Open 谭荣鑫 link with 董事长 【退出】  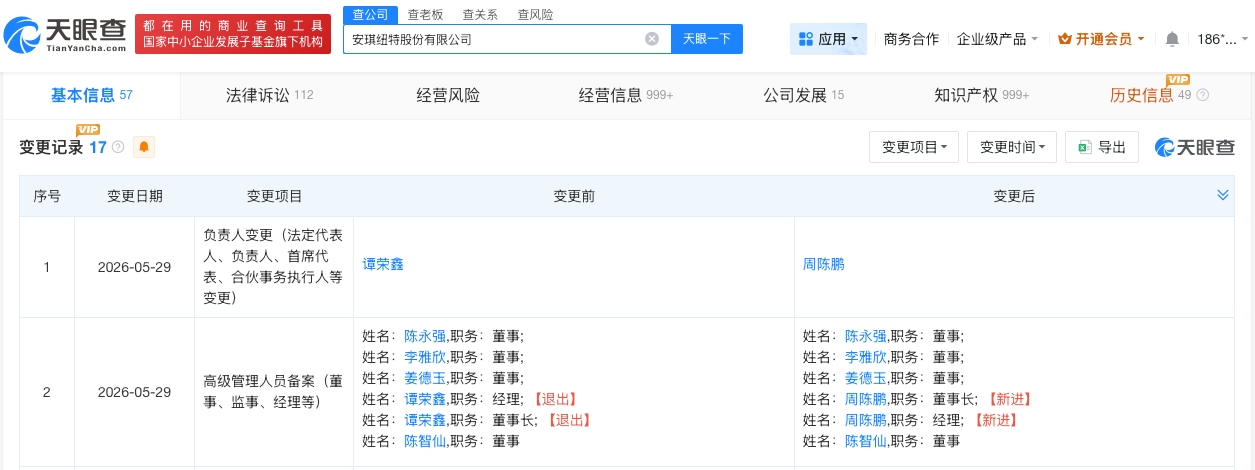click(x=424, y=420)
